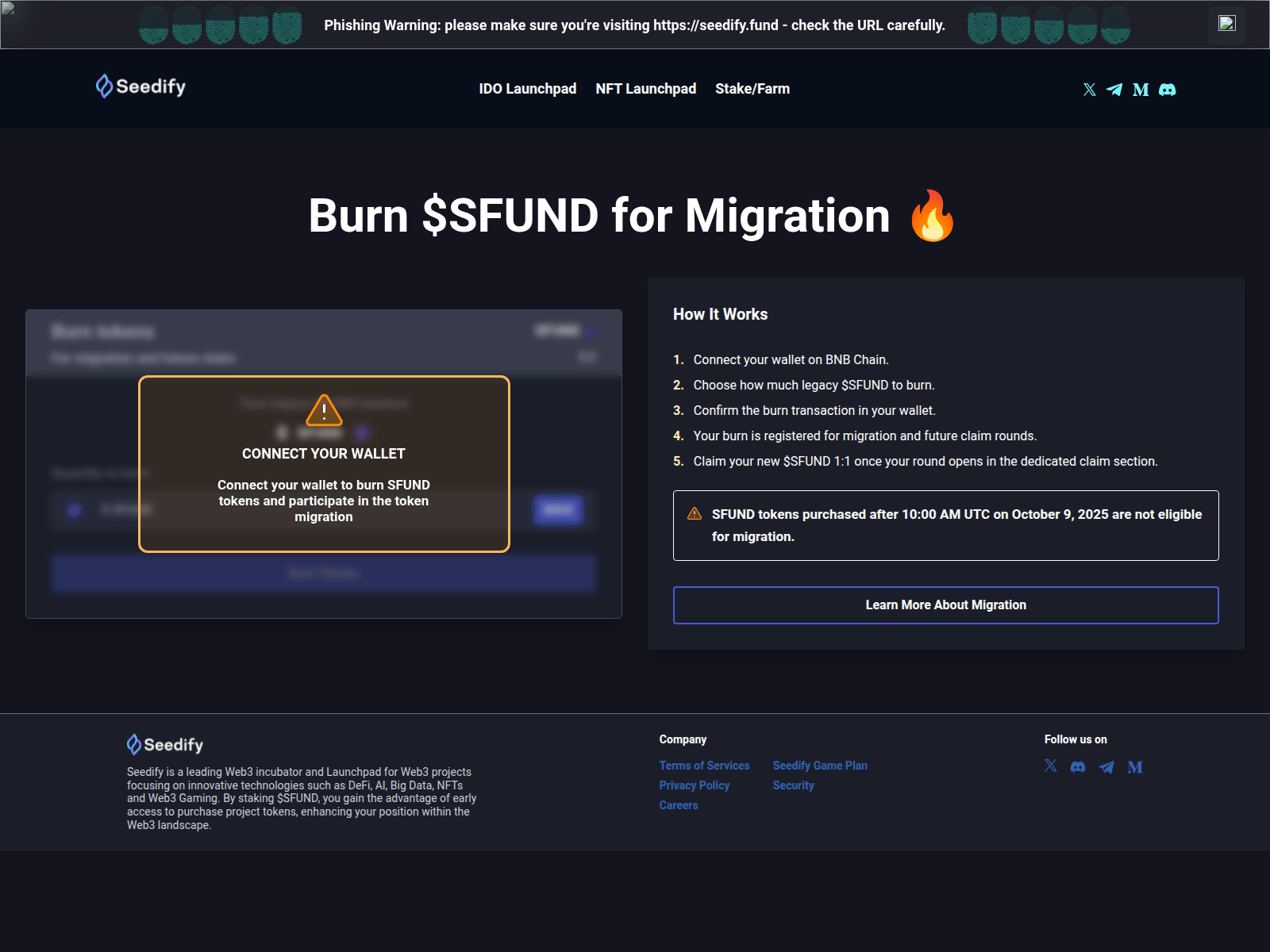The width and height of the screenshot is (1270, 952).
Task: Open footer Discord icon
Action: 1078,766
